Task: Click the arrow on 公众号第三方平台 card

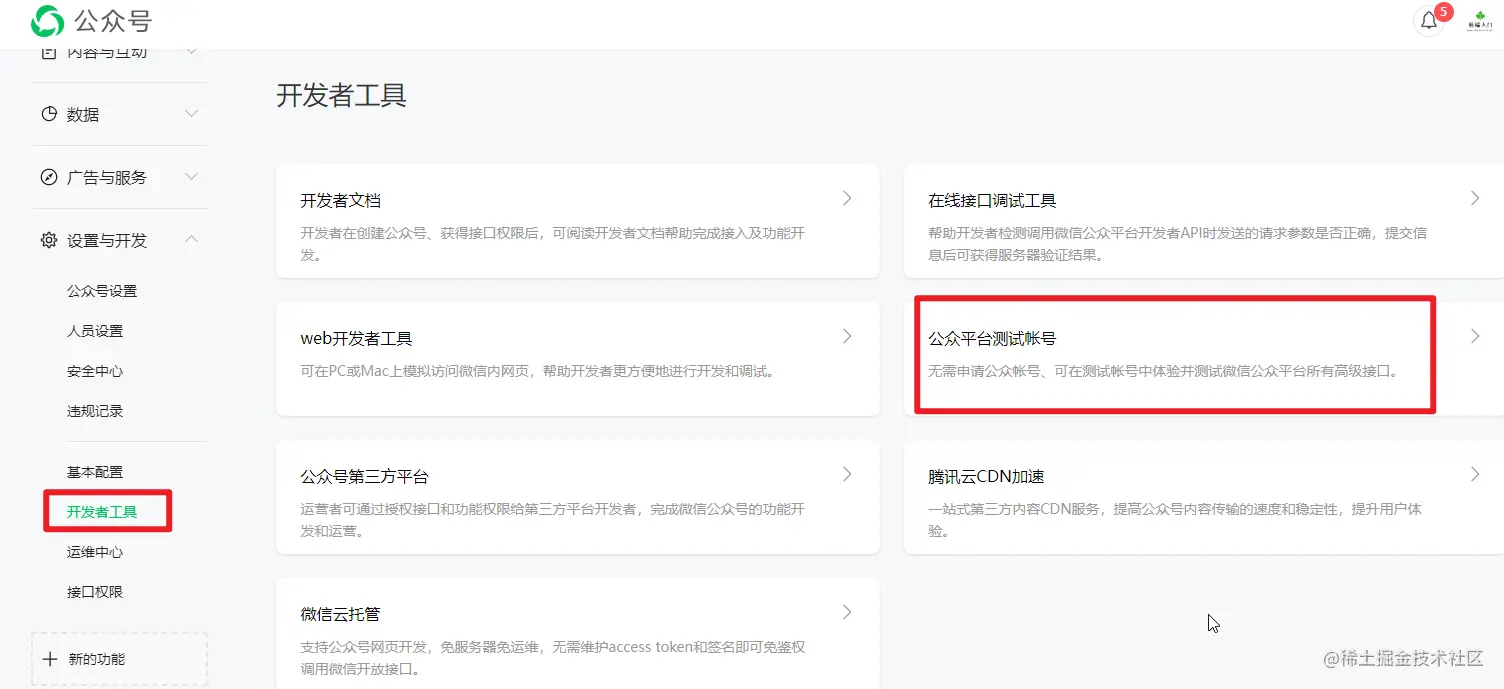Action: pyautogui.click(x=847, y=474)
